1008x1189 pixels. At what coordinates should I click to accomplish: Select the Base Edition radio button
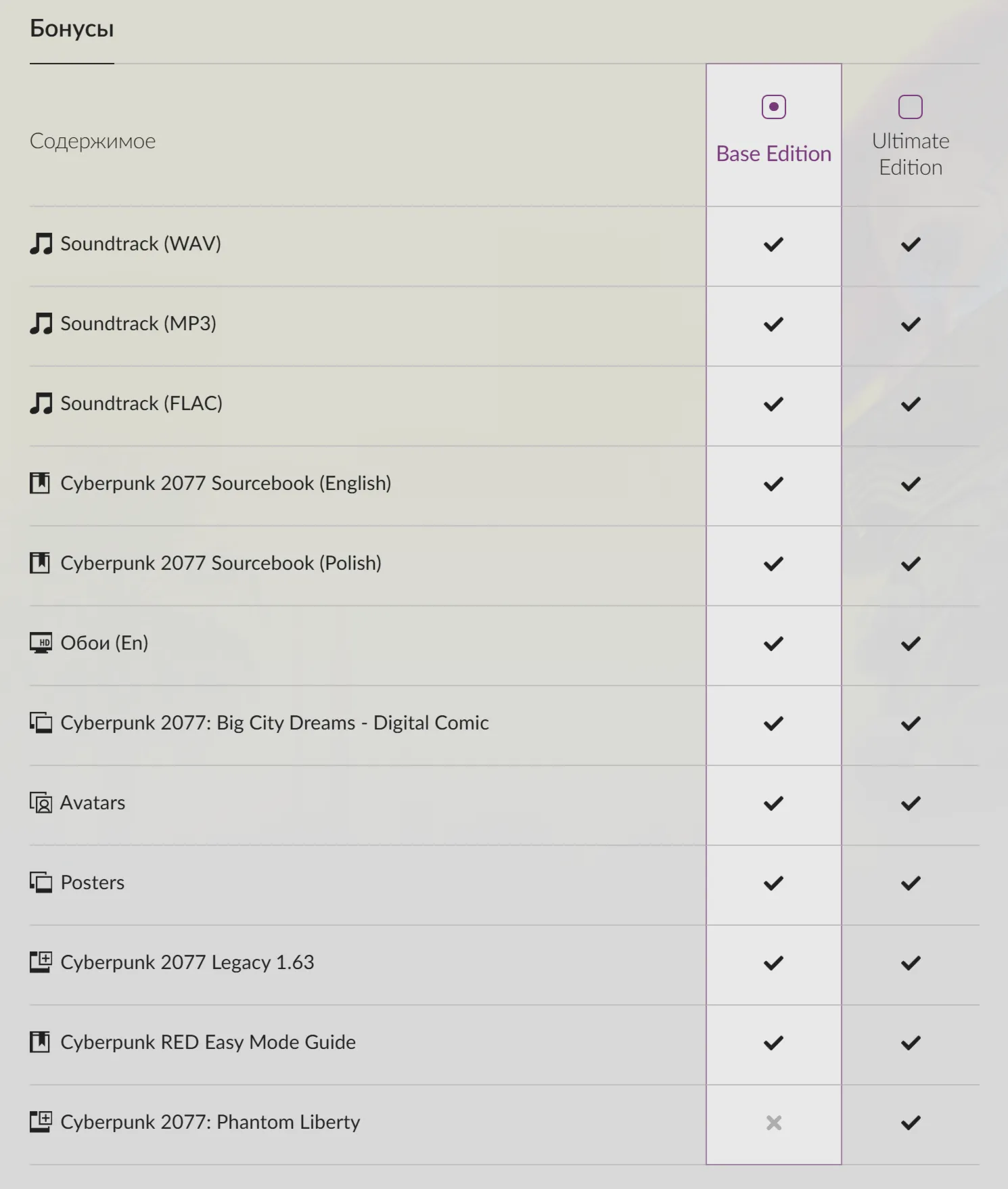point(773,107)
